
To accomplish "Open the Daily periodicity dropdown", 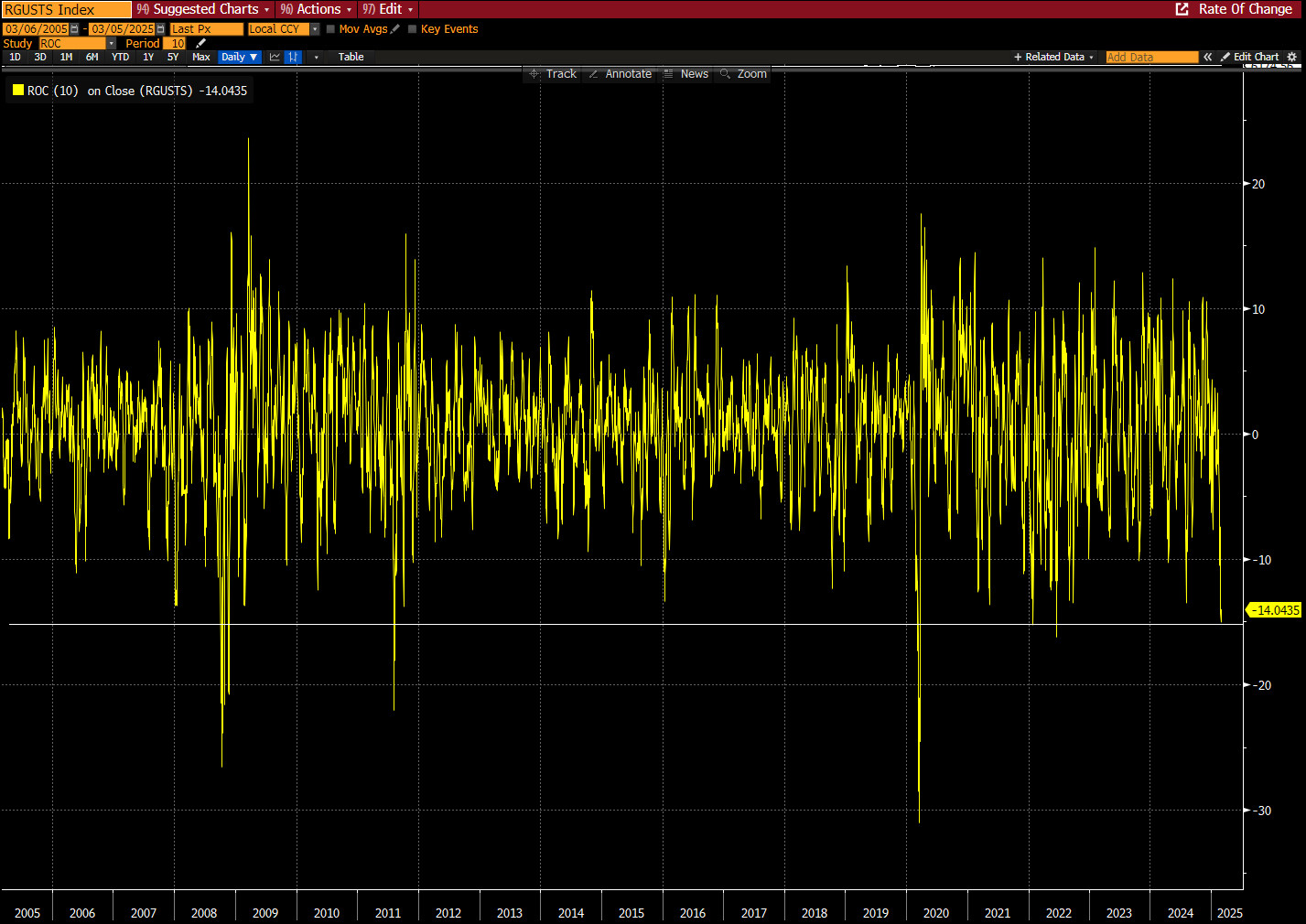I will [240, 57].
